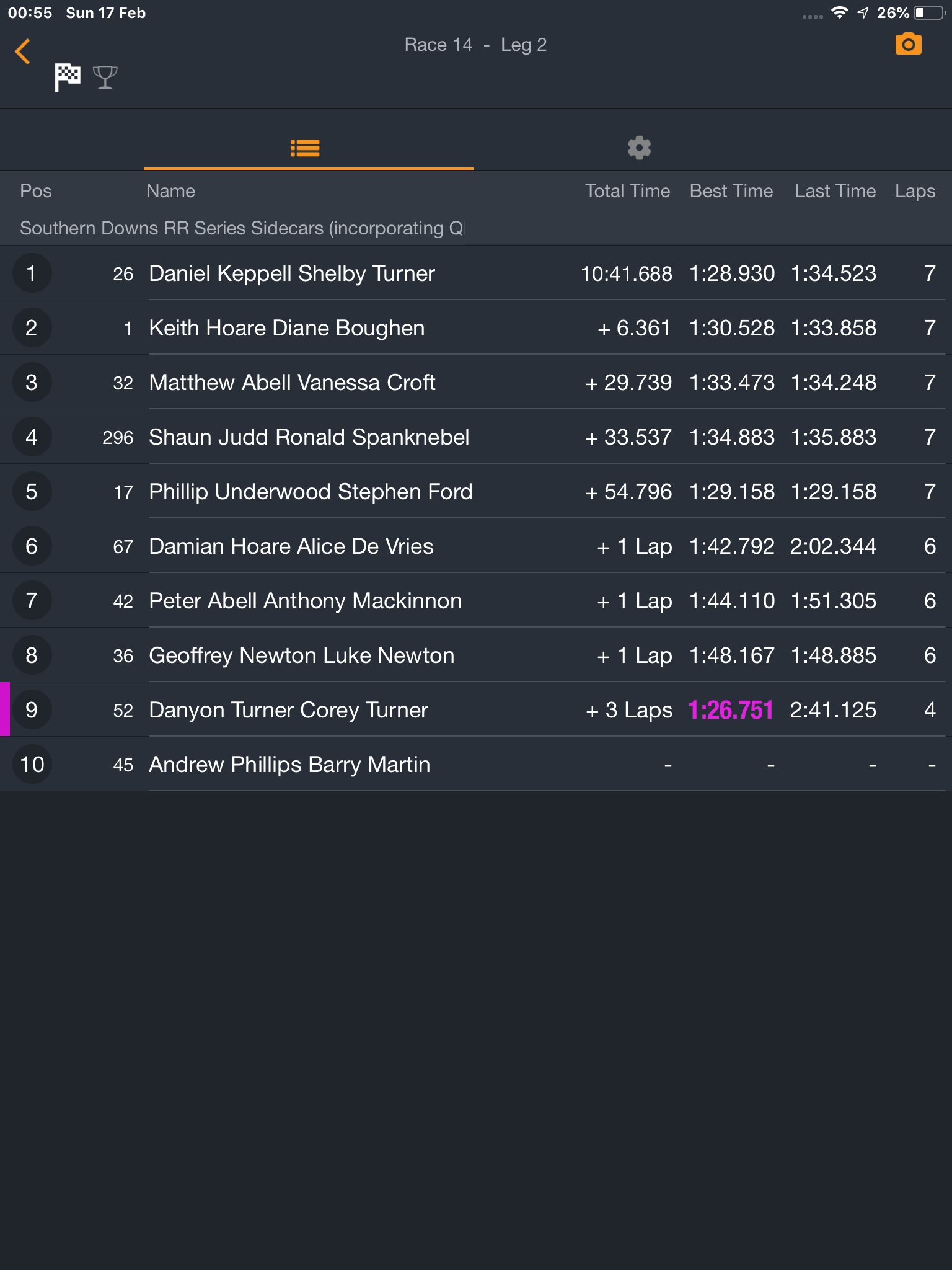Open Daniel Keppell Shelby Turner row
The width and height of the screenshot is (952, 1270).
476,273
